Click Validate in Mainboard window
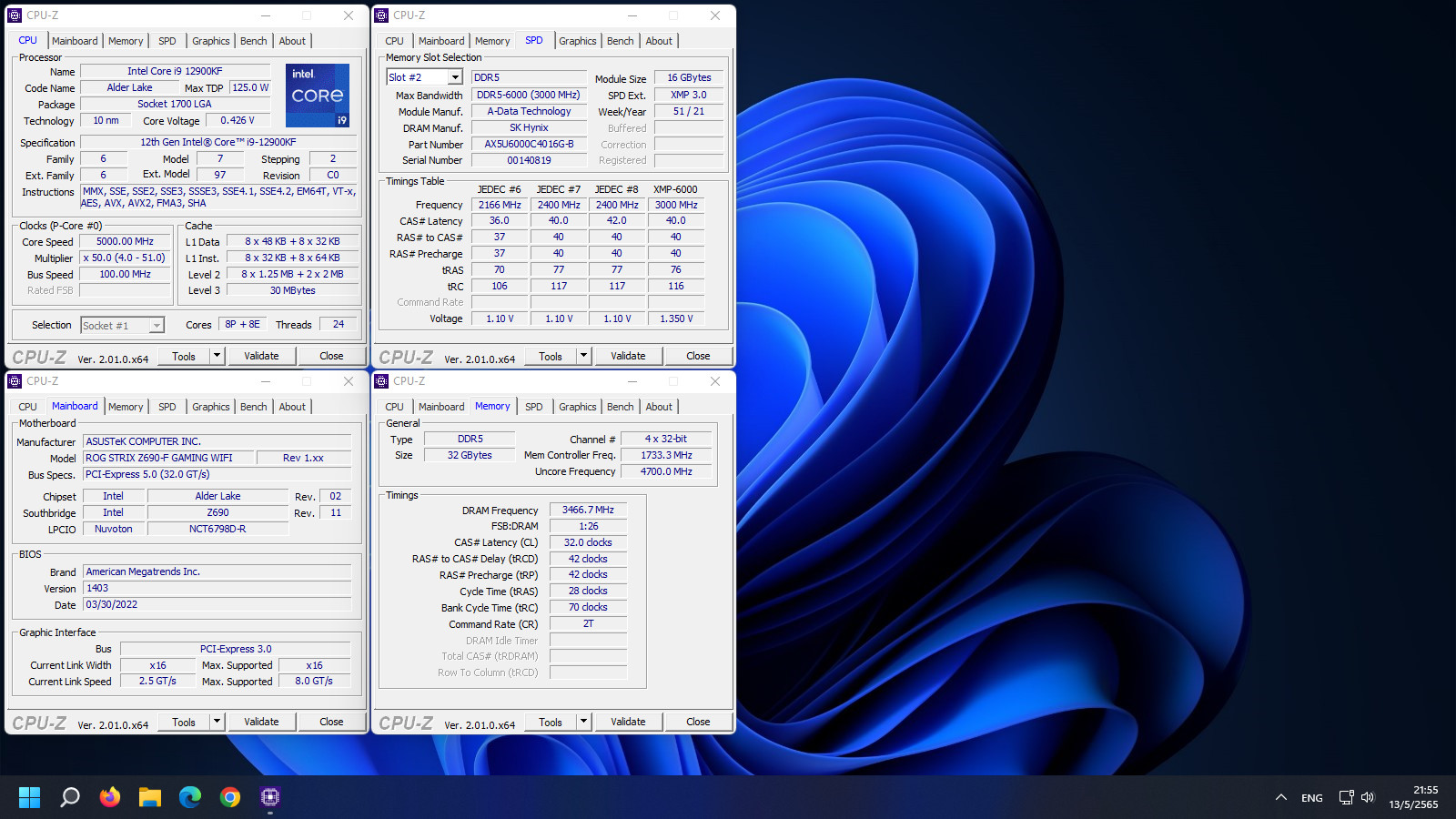This screenshot has width=1456, height=819. pos(261,722)
